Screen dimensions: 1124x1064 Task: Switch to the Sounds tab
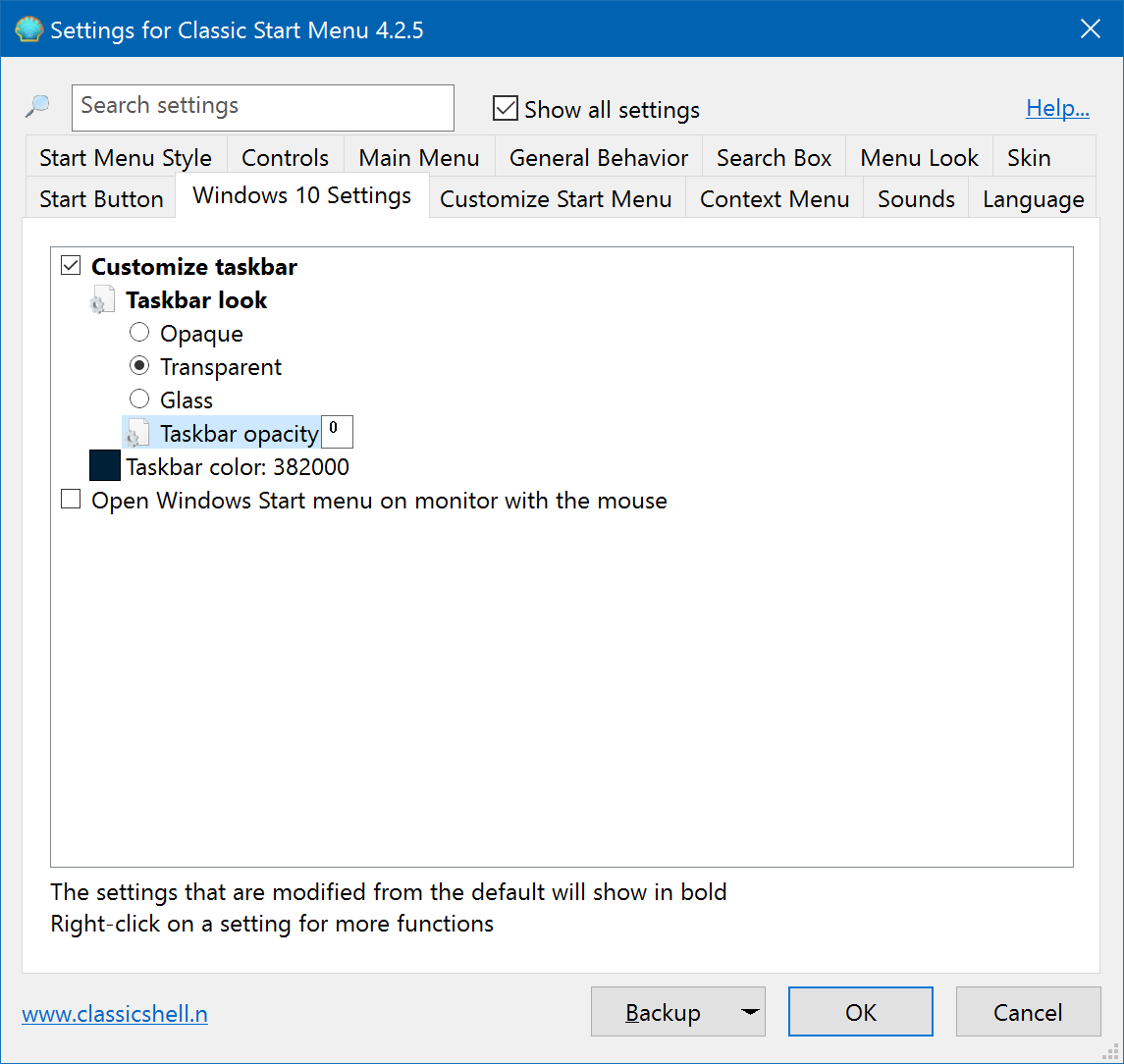916,198
